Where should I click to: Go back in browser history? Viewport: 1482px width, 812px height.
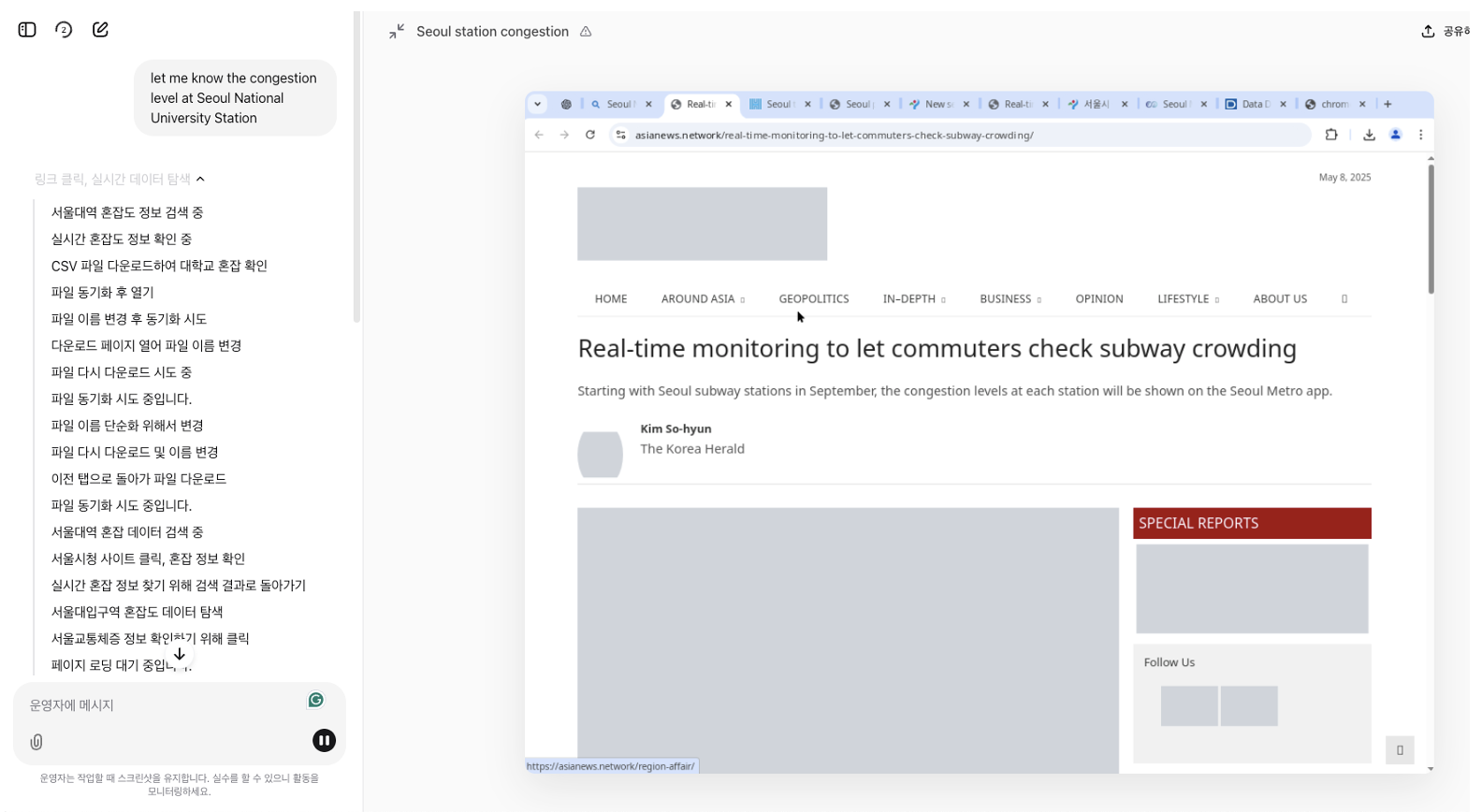point(539,135)
